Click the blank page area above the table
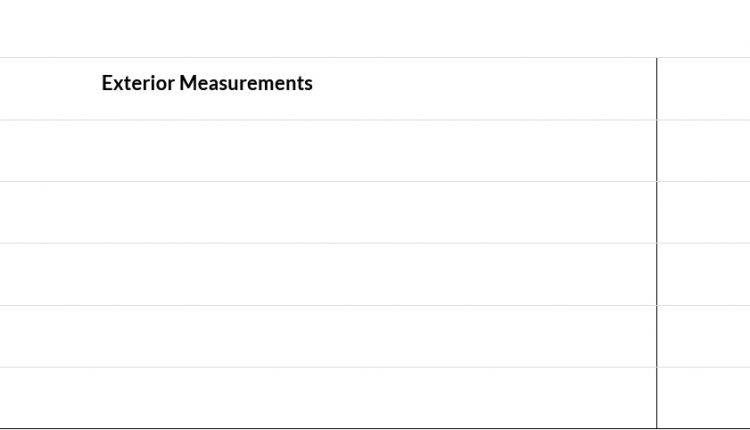The width and height of the screenshot is (750, 430). pyautogui.click(x=375, y=28)
